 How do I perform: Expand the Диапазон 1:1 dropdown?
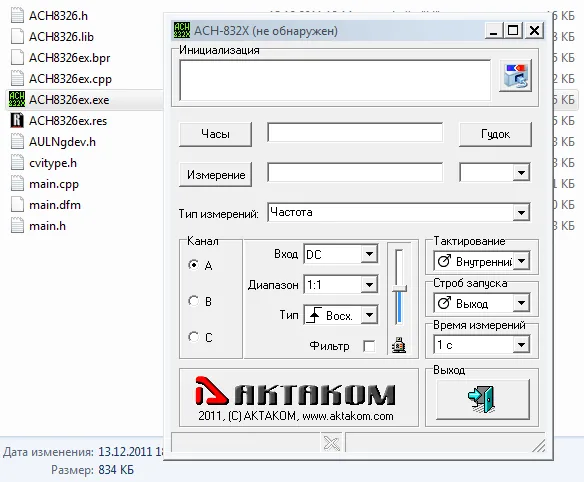[x=341, y=285]
